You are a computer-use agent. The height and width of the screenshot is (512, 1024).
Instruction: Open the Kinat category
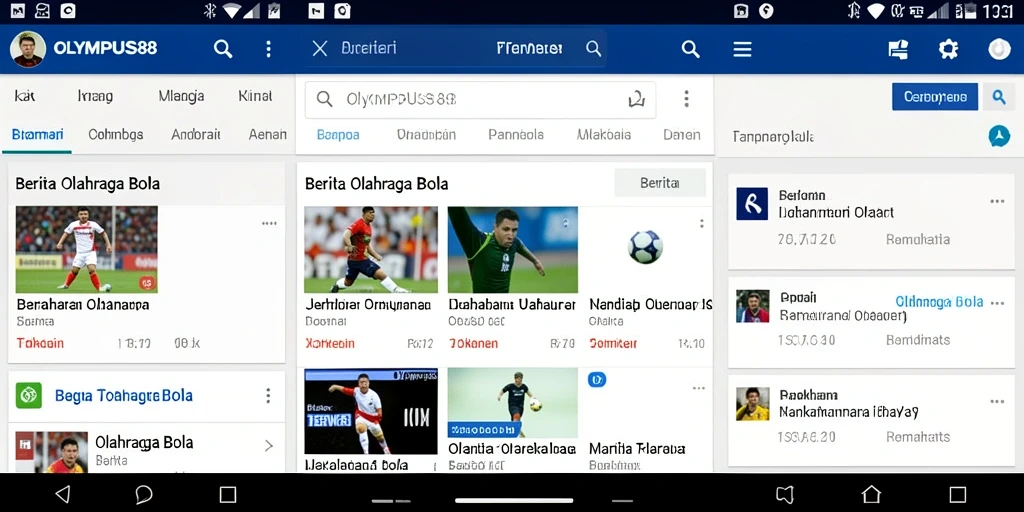[x=255, y=97]
